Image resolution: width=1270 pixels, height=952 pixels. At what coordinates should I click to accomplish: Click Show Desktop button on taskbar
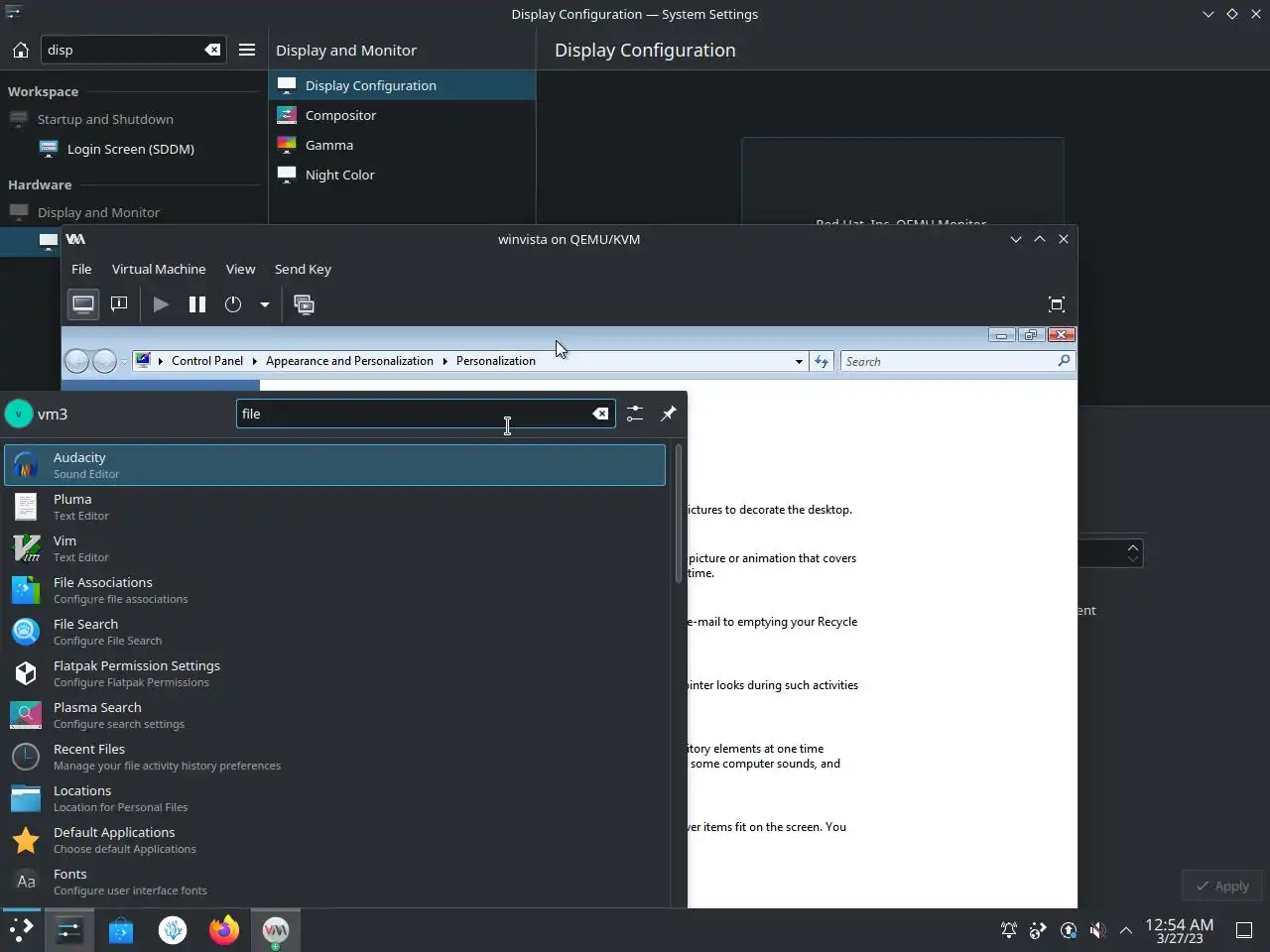point(1244,930)
